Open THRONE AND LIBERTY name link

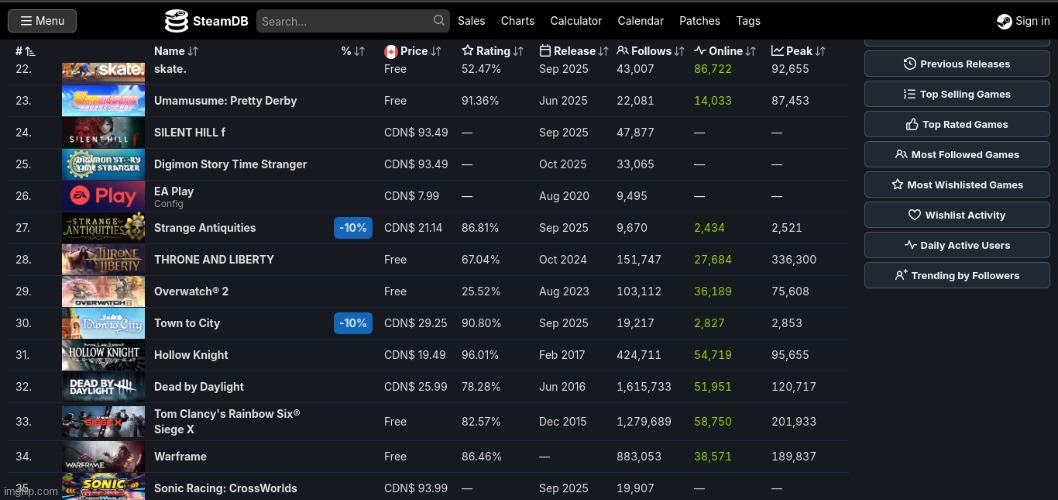214,259
